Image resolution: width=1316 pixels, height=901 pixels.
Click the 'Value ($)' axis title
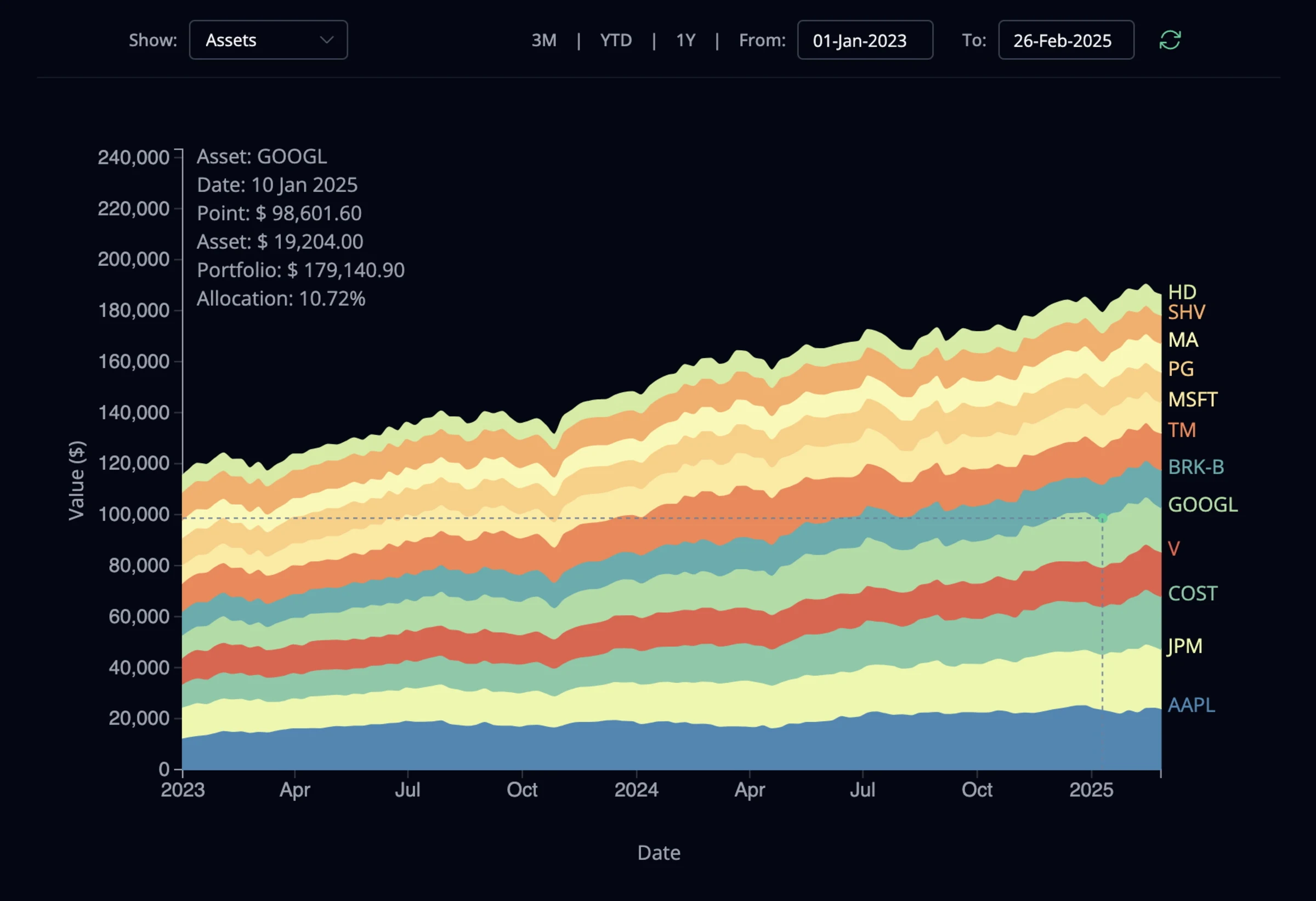76,481
